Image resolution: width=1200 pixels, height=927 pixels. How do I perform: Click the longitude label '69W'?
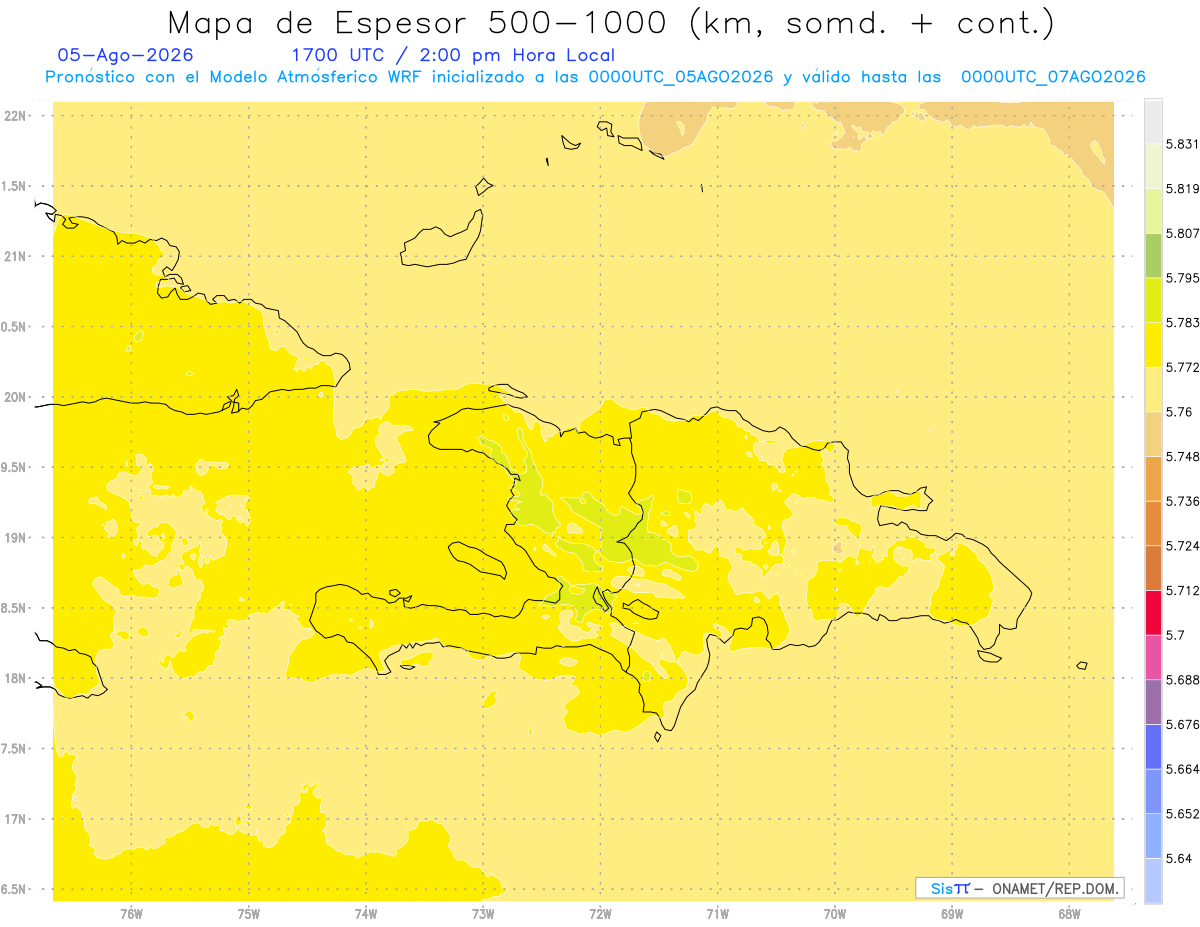952,914
